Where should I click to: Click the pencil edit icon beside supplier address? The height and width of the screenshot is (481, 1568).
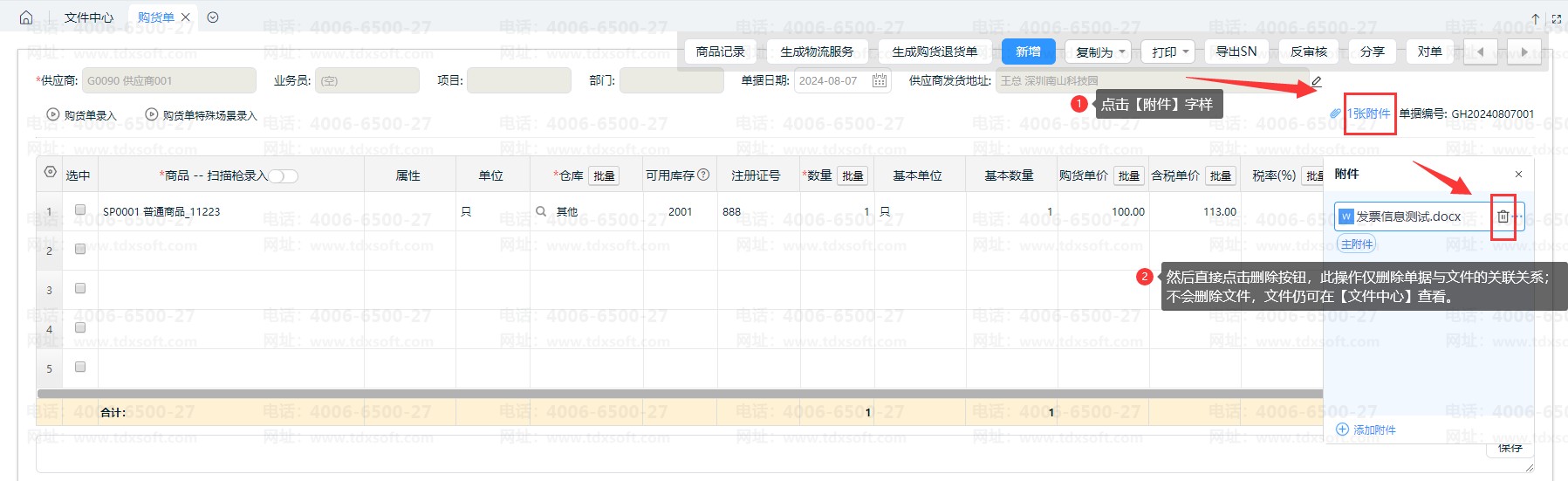point(1317,81)
